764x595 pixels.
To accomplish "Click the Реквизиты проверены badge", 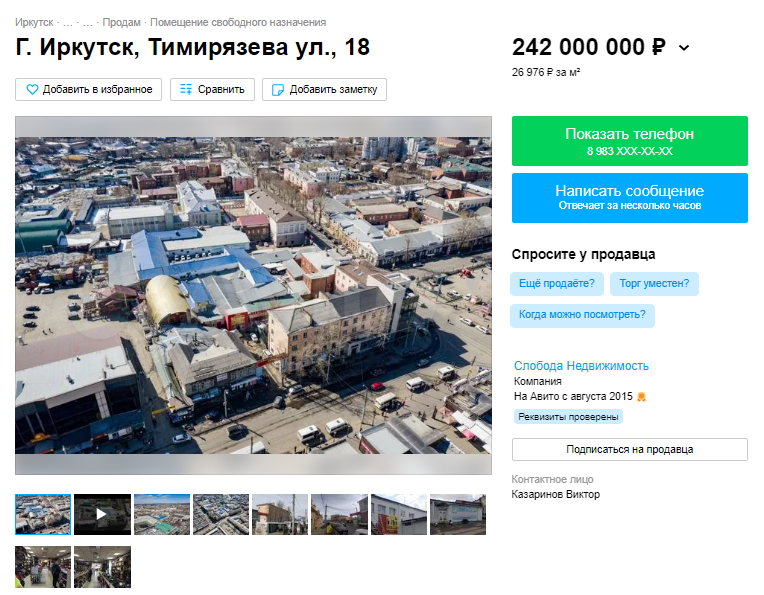I will point(568,417).
